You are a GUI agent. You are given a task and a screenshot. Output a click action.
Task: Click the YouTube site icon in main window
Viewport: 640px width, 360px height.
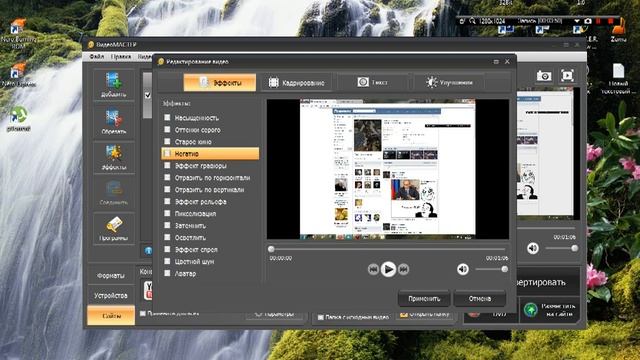click(148, 290)
